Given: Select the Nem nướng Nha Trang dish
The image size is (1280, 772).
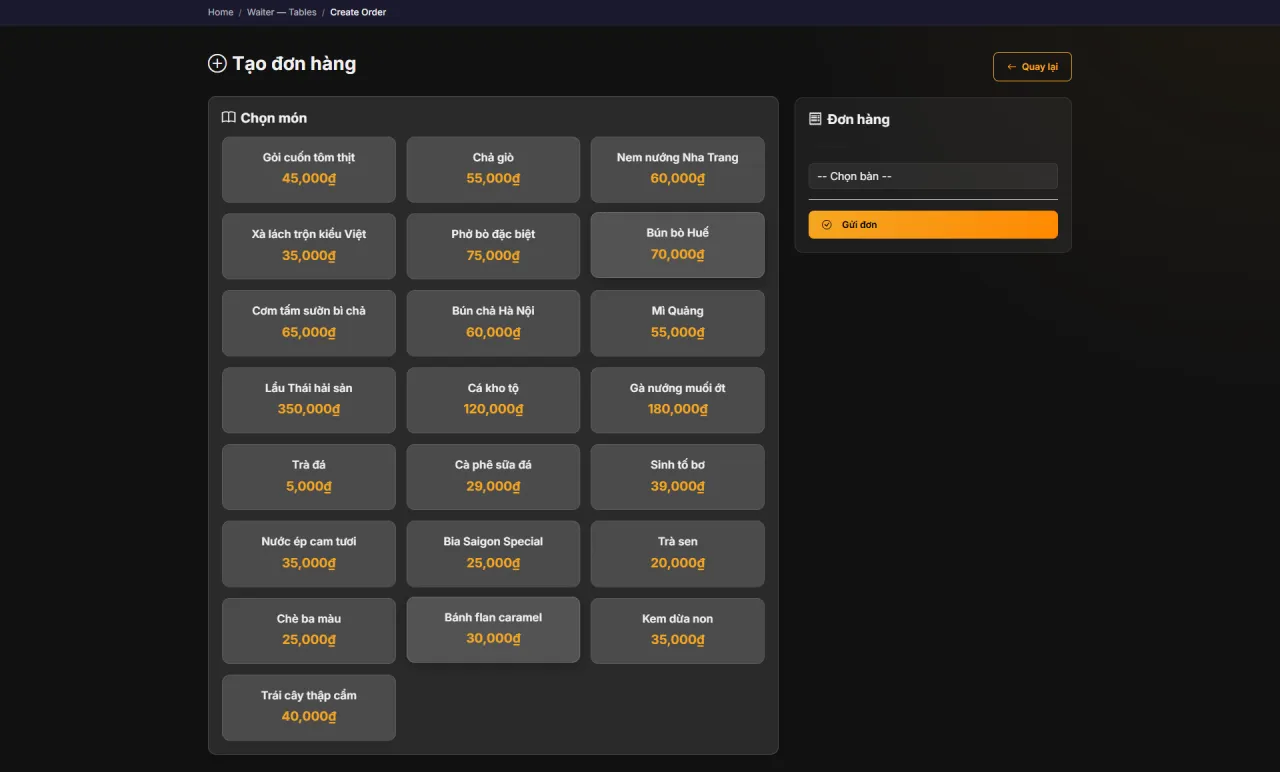Looking at the screenshot, I should (678, 170).
